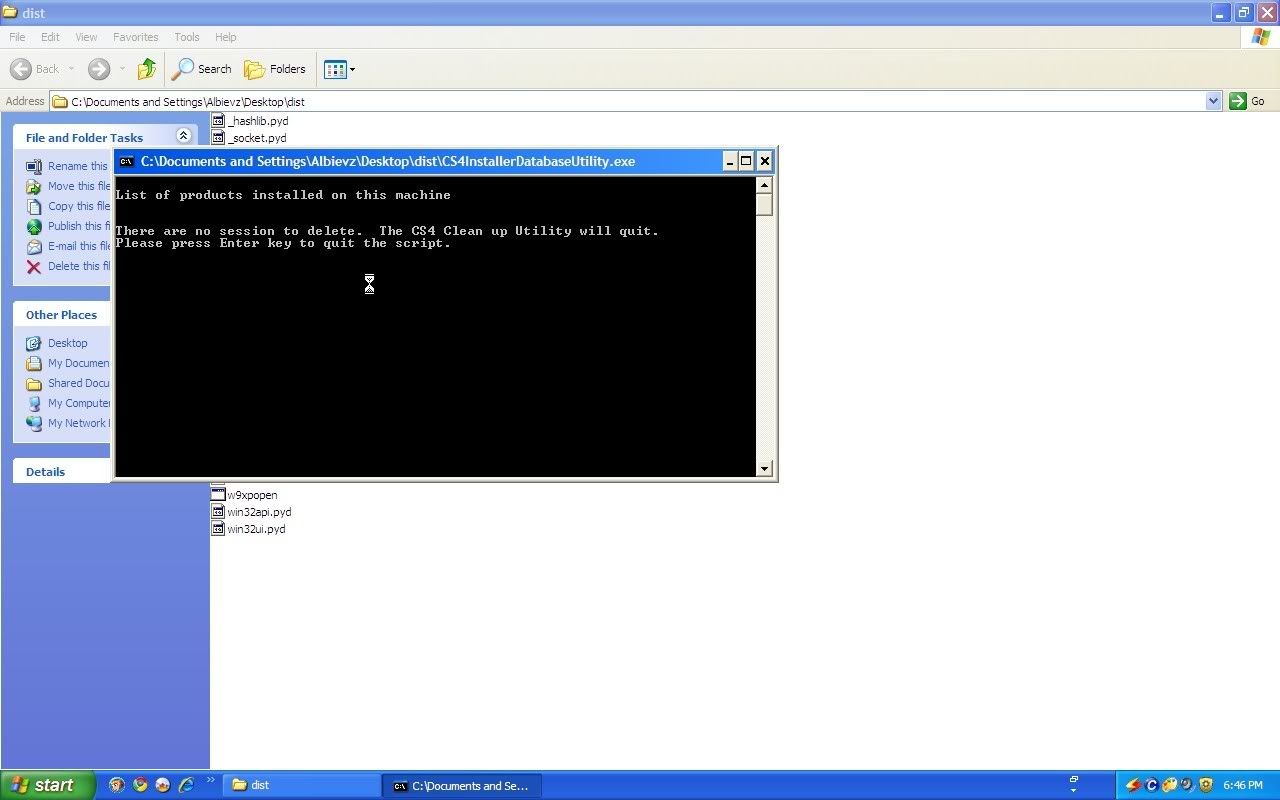
Task: Open My Computer in Other Places
Action: [68, 403]
